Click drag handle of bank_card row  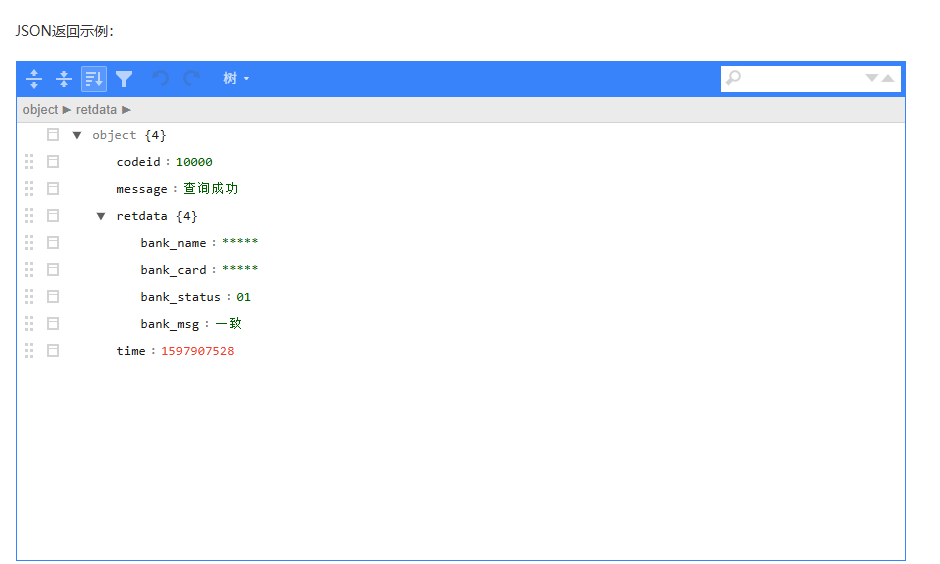29,270
